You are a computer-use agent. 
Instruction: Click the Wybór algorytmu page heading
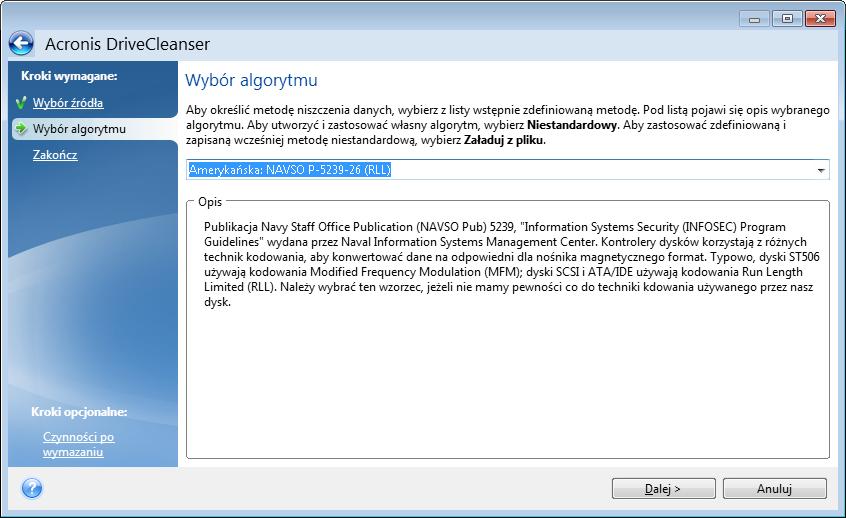pos(251,80)
